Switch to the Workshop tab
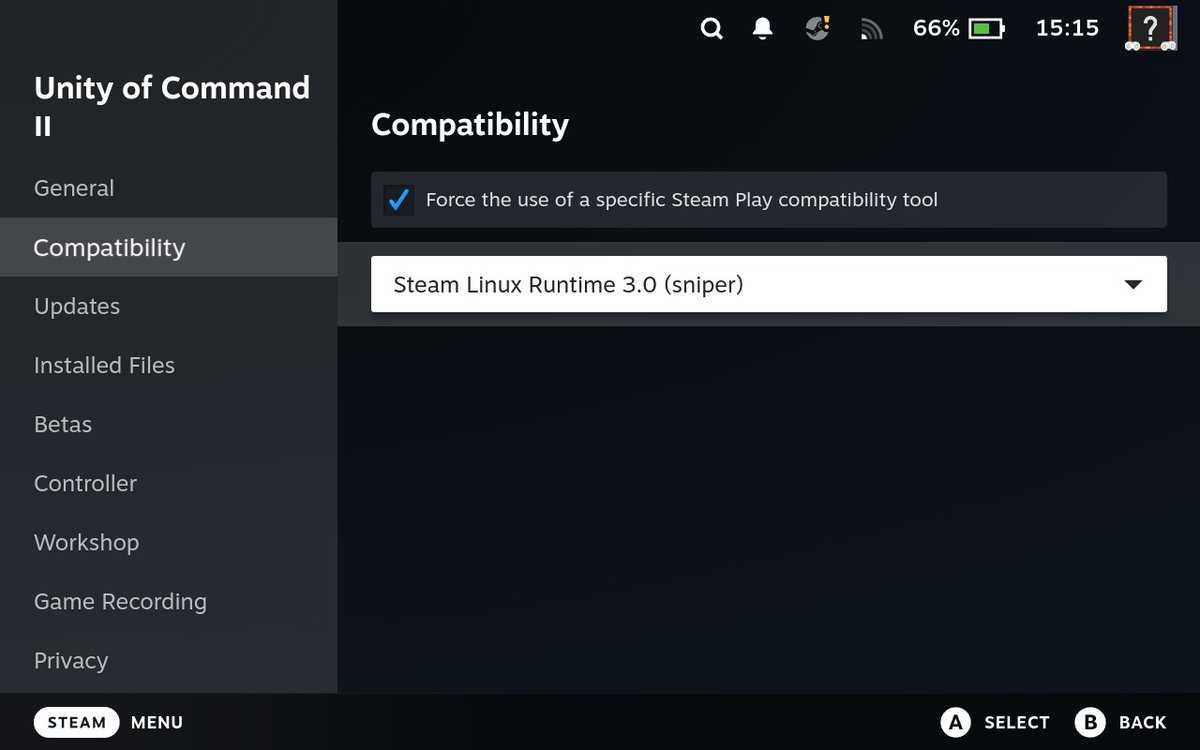The height and width of the screenshot is (750, 1200). coord(168,542)
